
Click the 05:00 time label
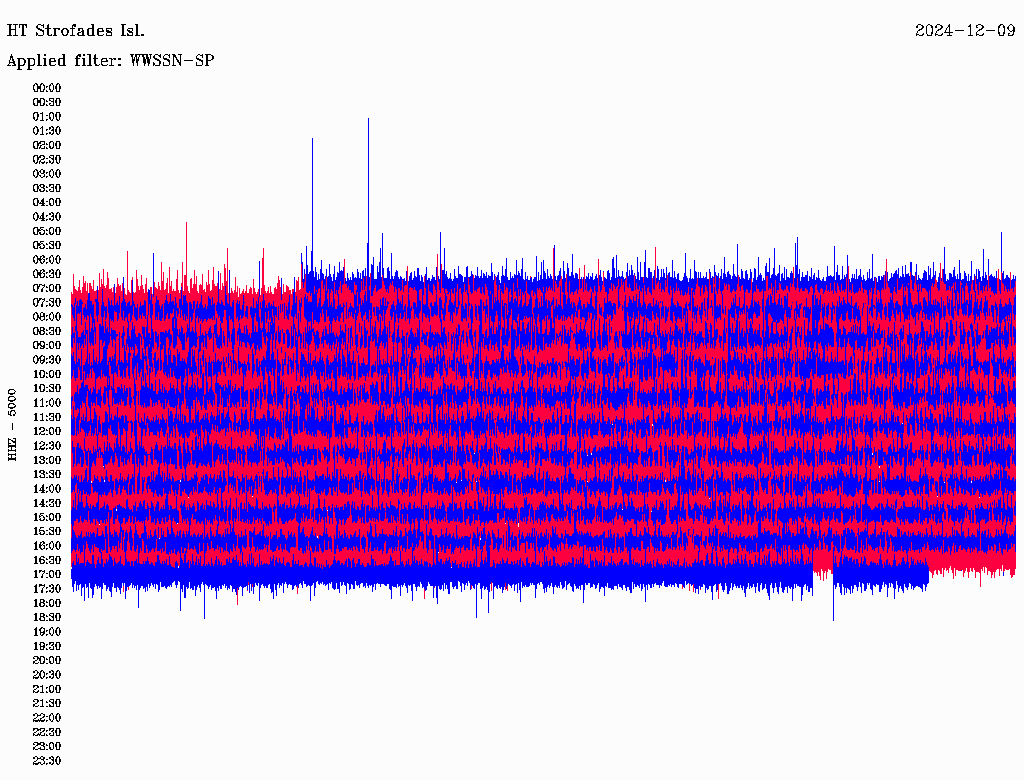tap(47, 231)
